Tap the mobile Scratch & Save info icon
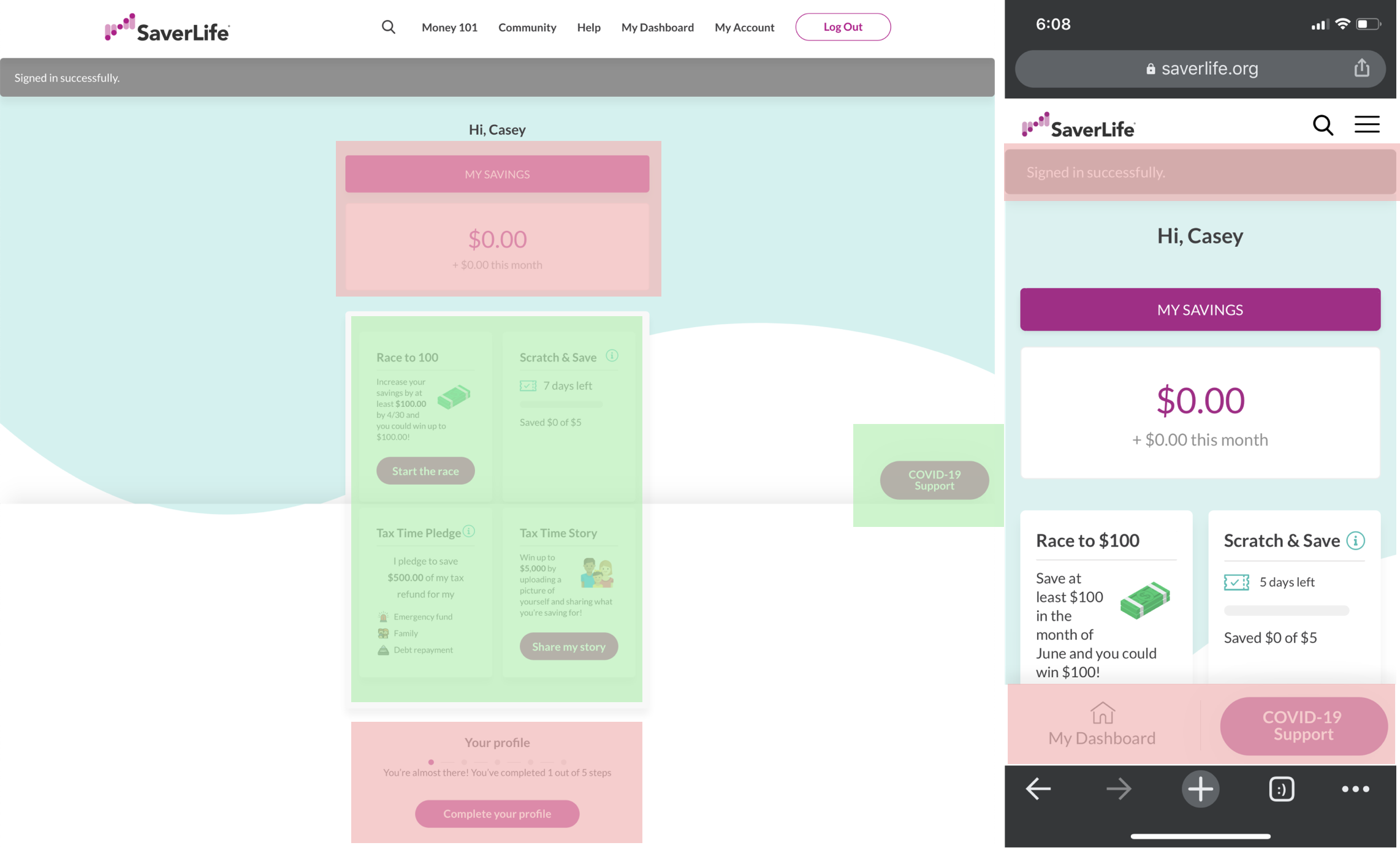The height and width of the screenshot is (848, 1400). click(1355, 540)
